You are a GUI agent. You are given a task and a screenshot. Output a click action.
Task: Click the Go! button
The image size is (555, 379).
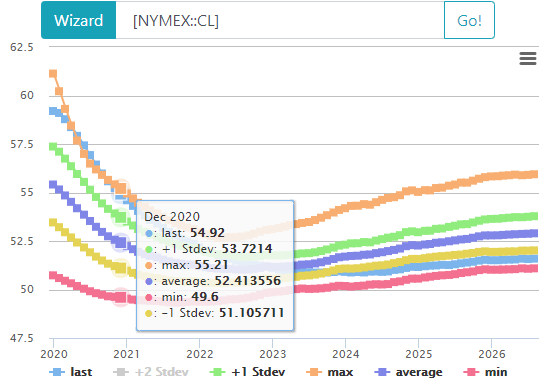pos(469,20)
